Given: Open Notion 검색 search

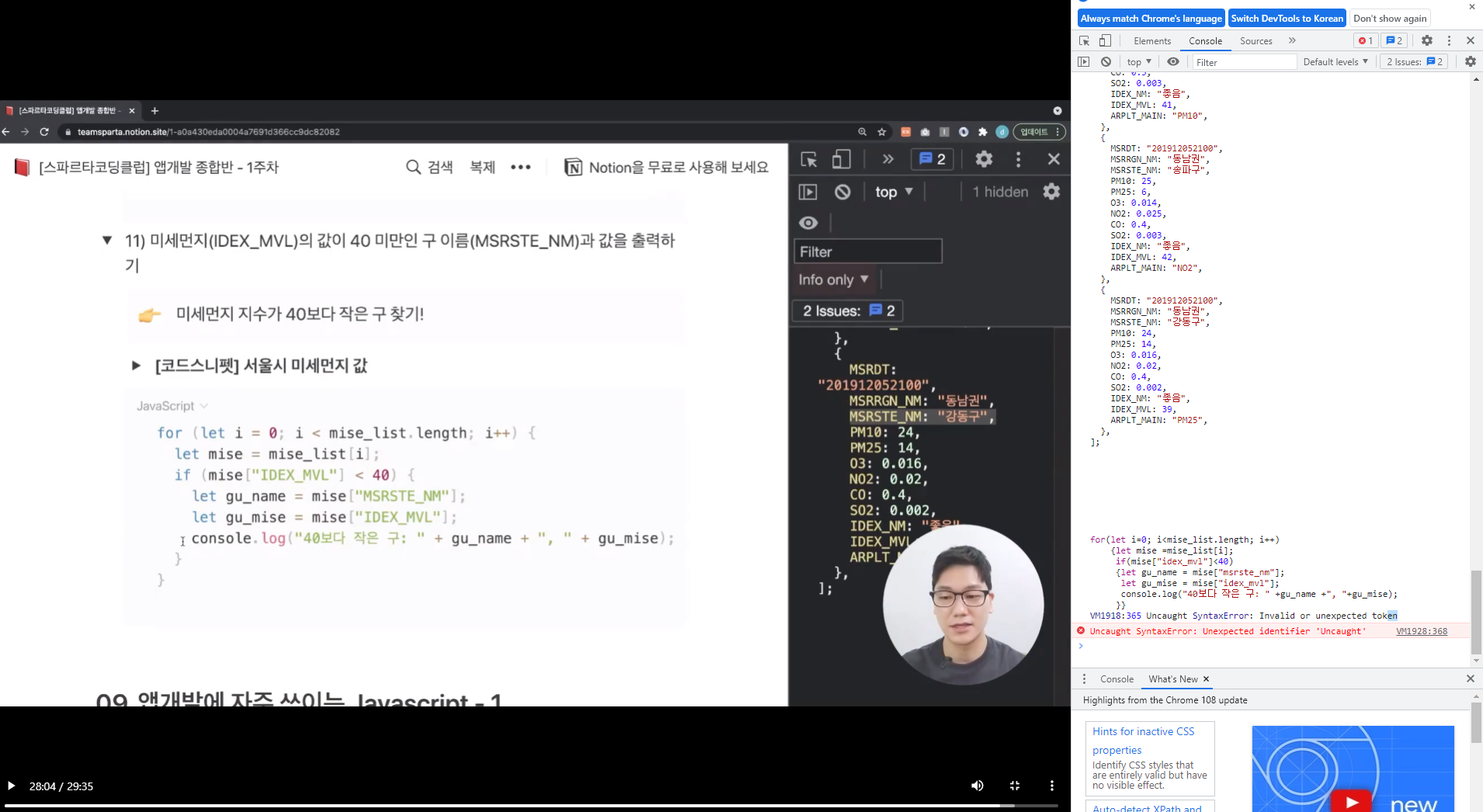Looking at the screenshot, I should pos(429,167).
